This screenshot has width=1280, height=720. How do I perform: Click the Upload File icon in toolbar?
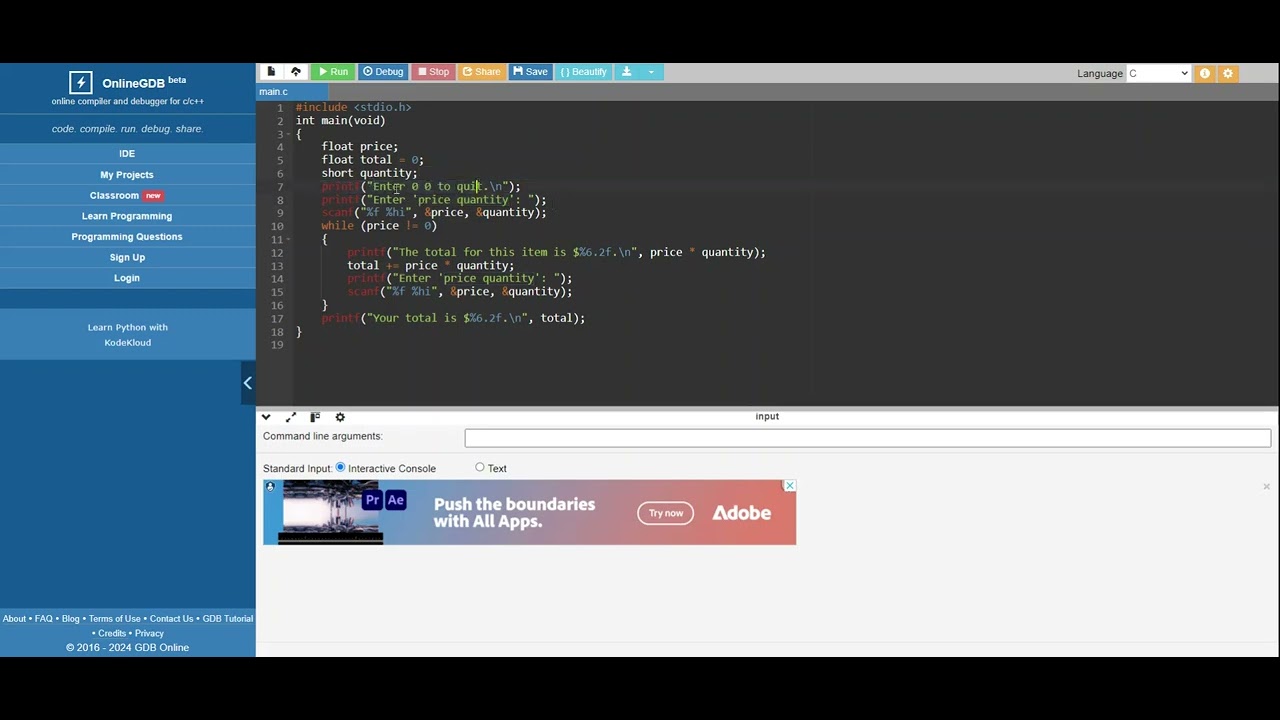click(296, 72)
